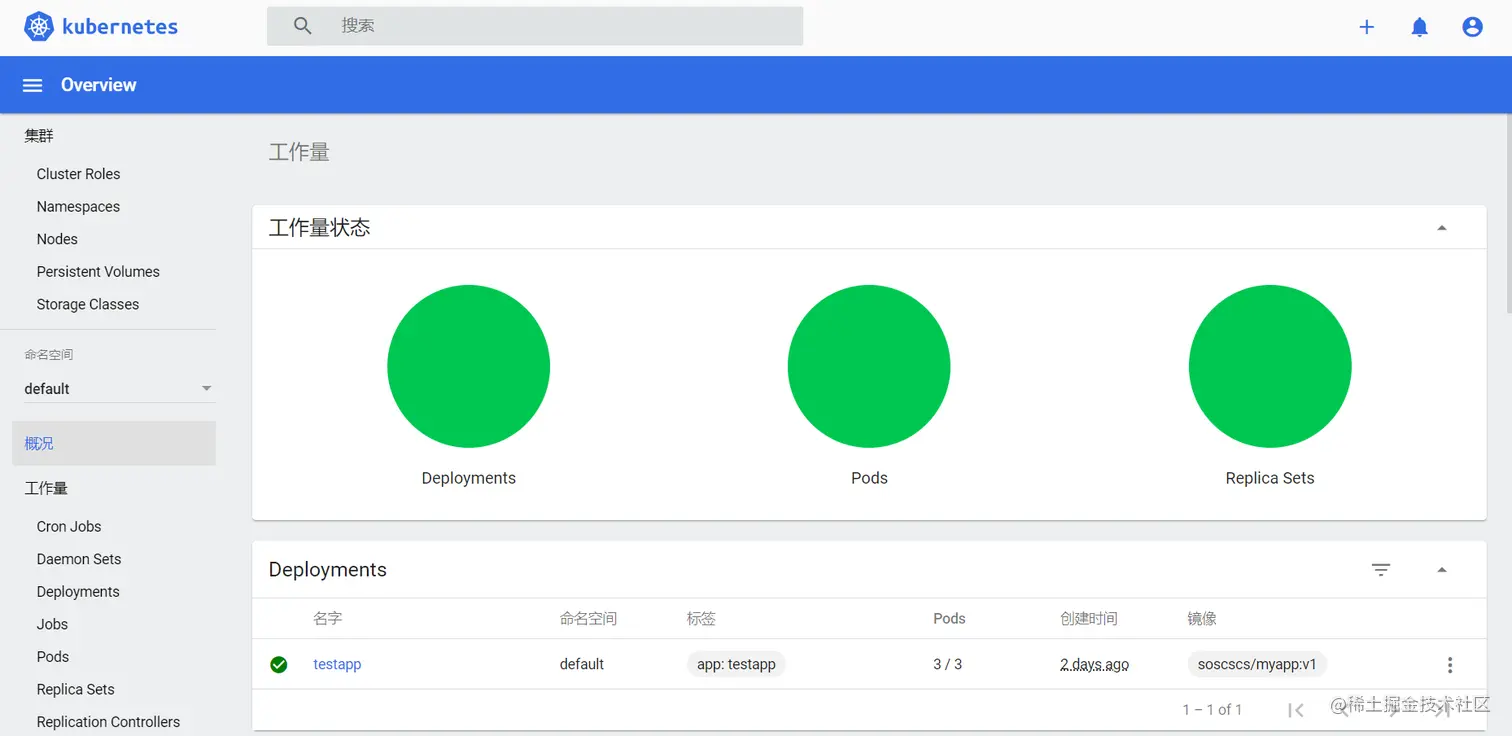This screenshot has height=736, width=1512.
Task: Open Replication Controllers in sidebar
Action: click(x=108, y=722)
